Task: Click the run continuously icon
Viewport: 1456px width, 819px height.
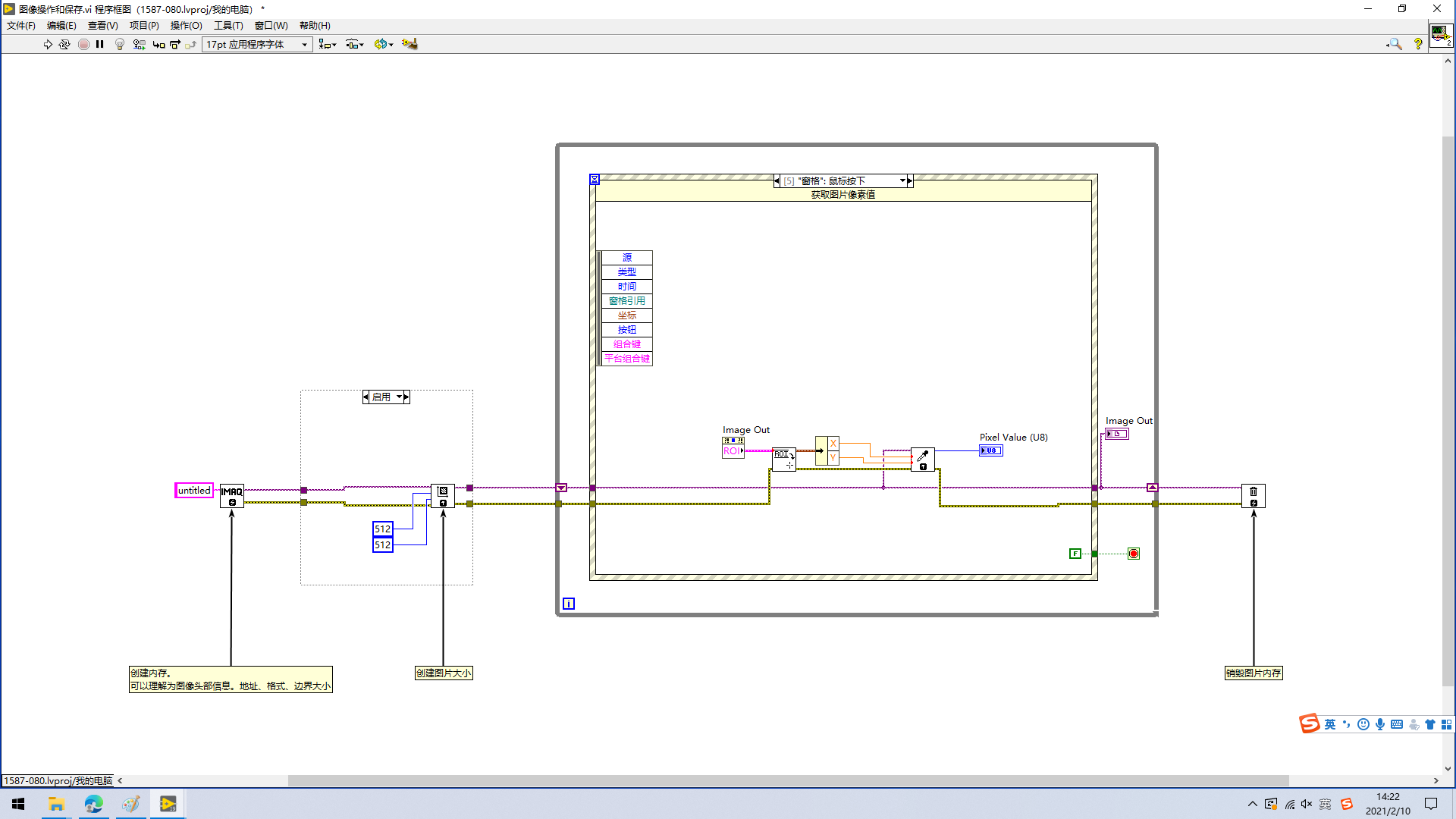Action: pyautogui.click(x=65, y=44)
